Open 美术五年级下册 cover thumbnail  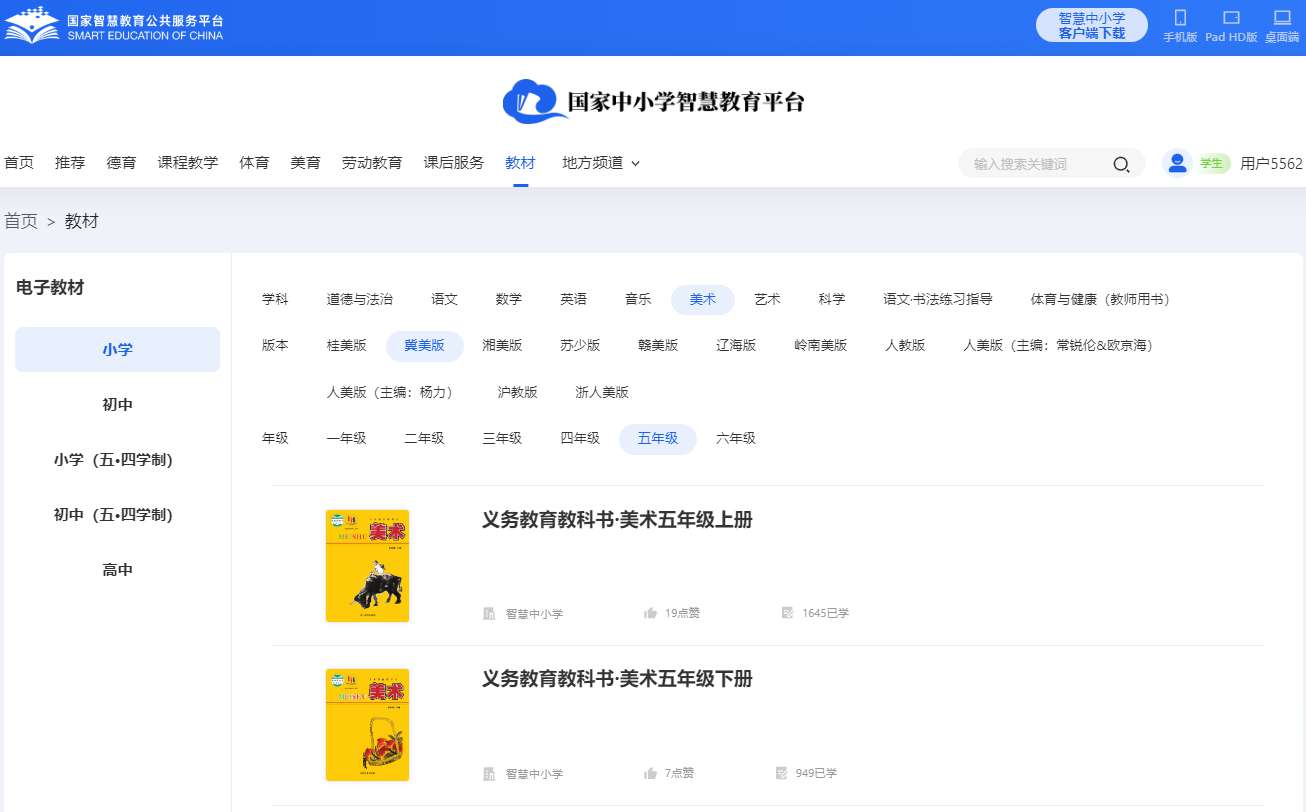tap(367, 725)
